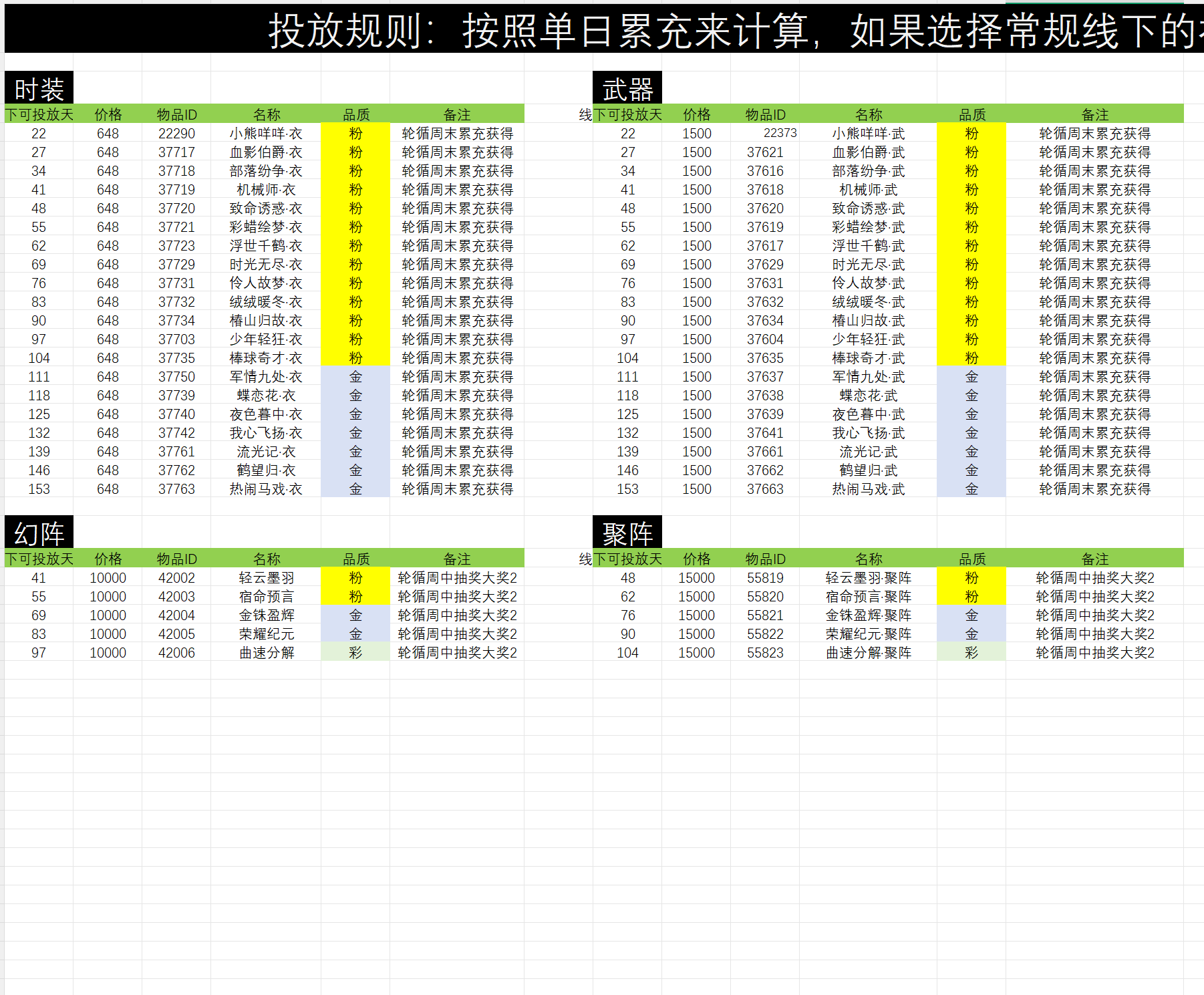The height and width of the screenshot is (995, 1204).
Task: Click the 机械师·武 name cell
Action: [x=868, y=190]
